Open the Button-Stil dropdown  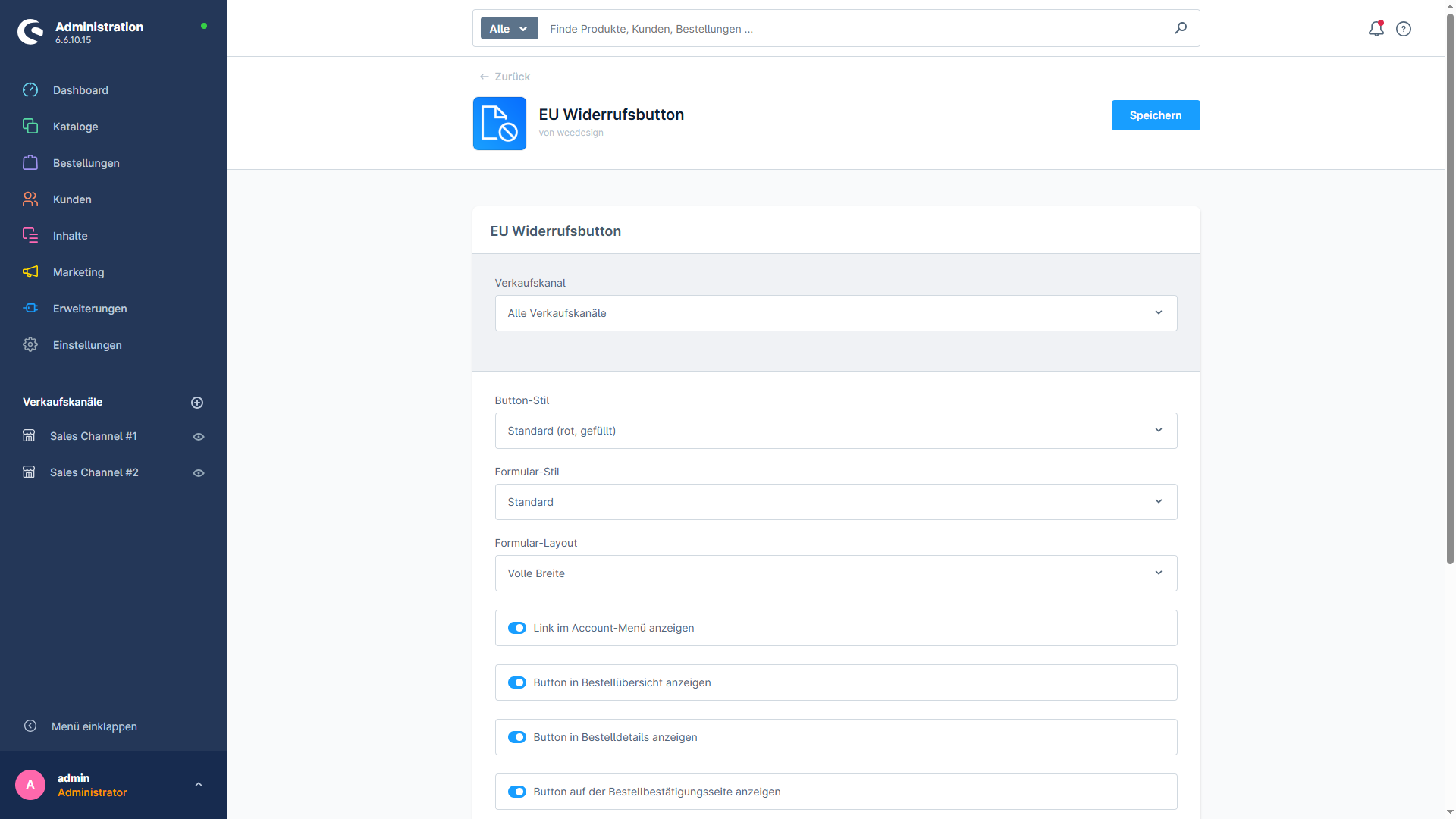(836, 431)
